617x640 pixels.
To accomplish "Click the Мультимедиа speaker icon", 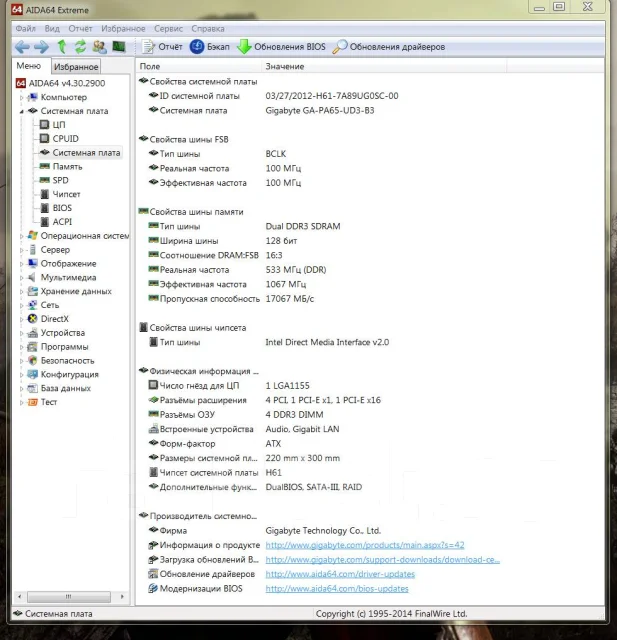I will (x=31, y=278).
